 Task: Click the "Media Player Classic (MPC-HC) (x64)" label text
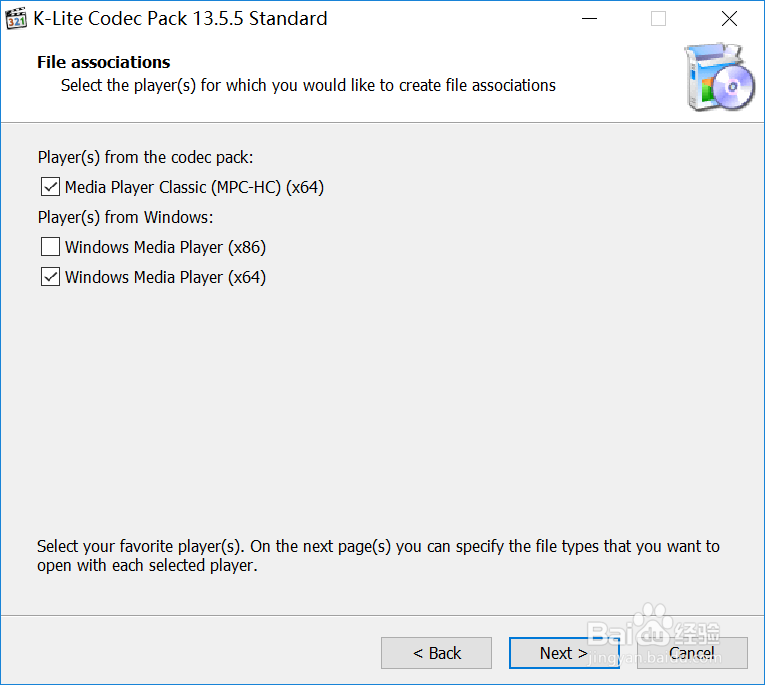pos(194,187)
